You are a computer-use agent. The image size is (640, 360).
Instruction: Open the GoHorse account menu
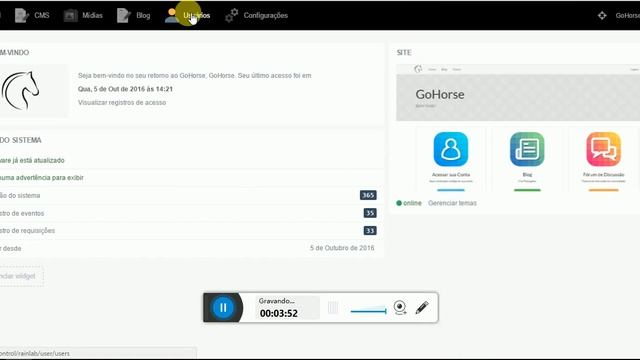click(x=627, y=16)
